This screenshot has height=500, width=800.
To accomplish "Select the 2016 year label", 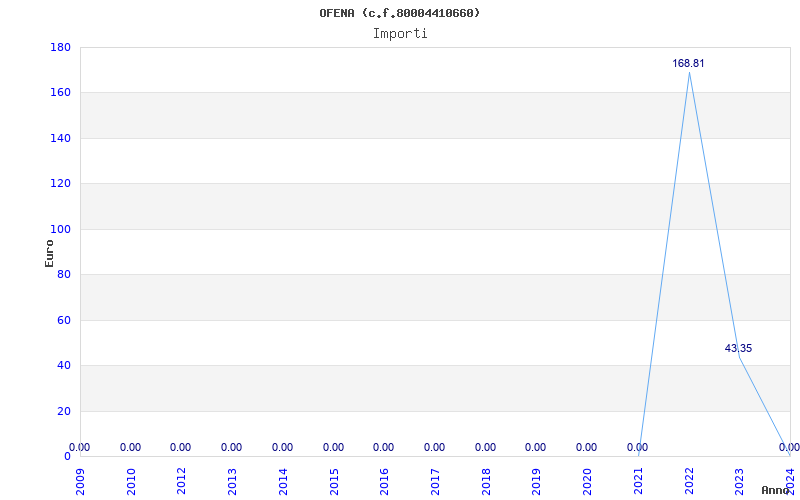I will point(384,481).
